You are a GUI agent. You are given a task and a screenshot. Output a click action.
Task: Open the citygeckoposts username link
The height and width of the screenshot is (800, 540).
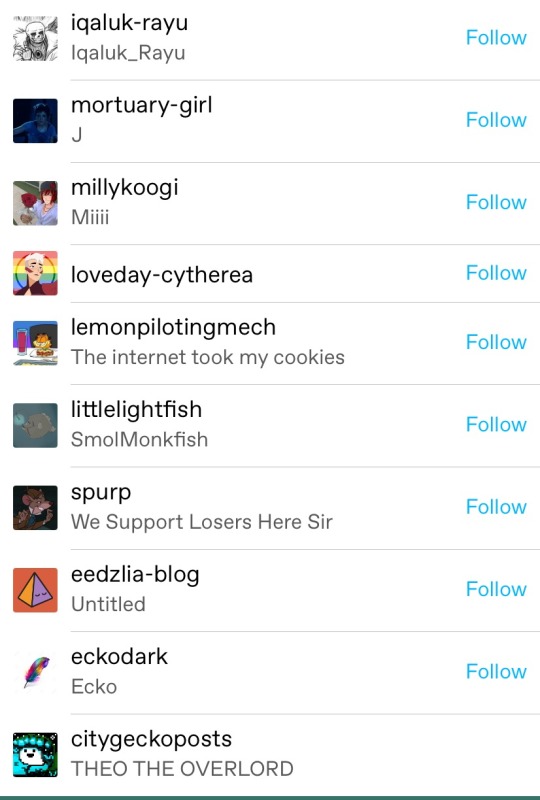pos(151,740)
